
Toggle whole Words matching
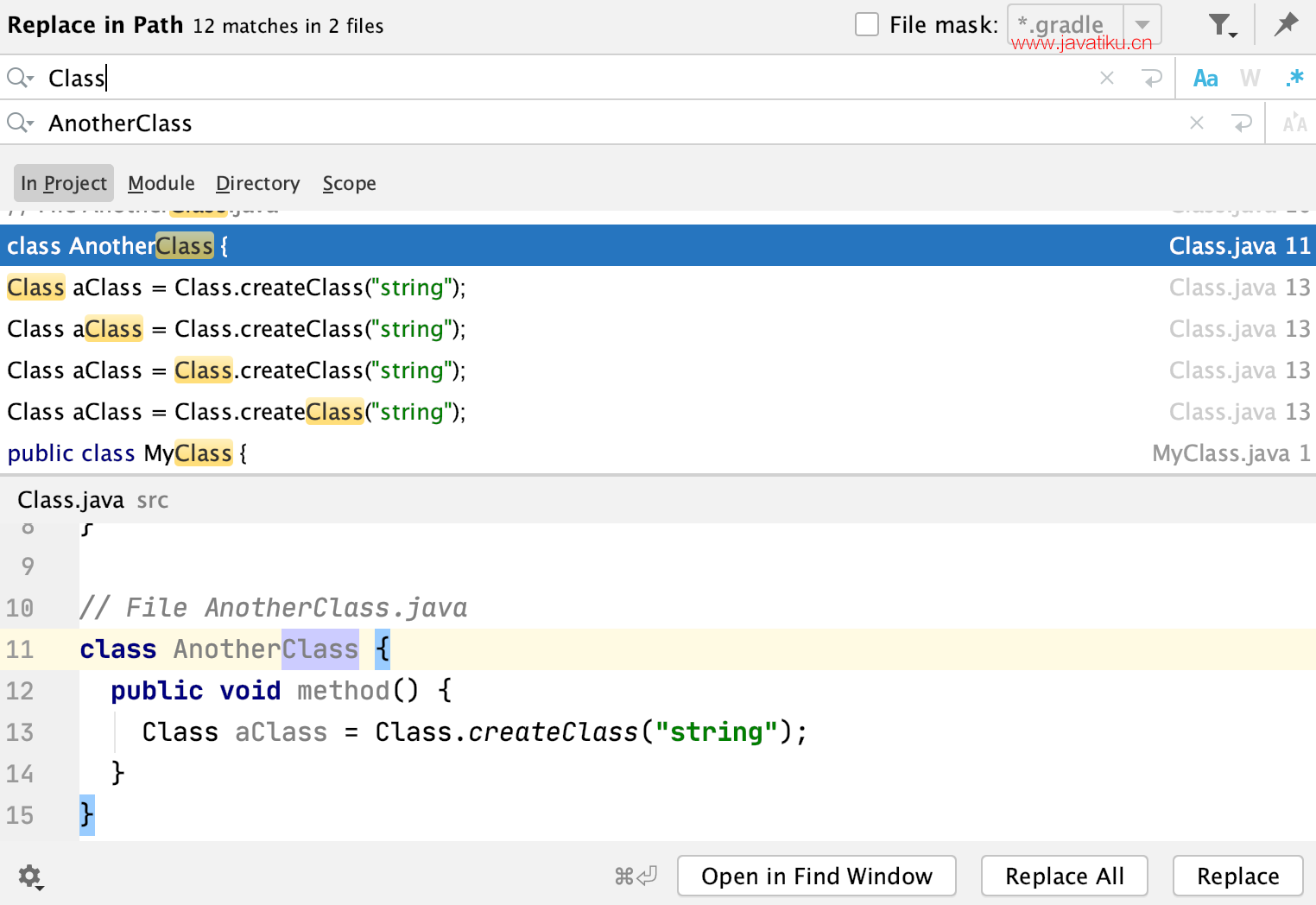(x=1250, y=79)
